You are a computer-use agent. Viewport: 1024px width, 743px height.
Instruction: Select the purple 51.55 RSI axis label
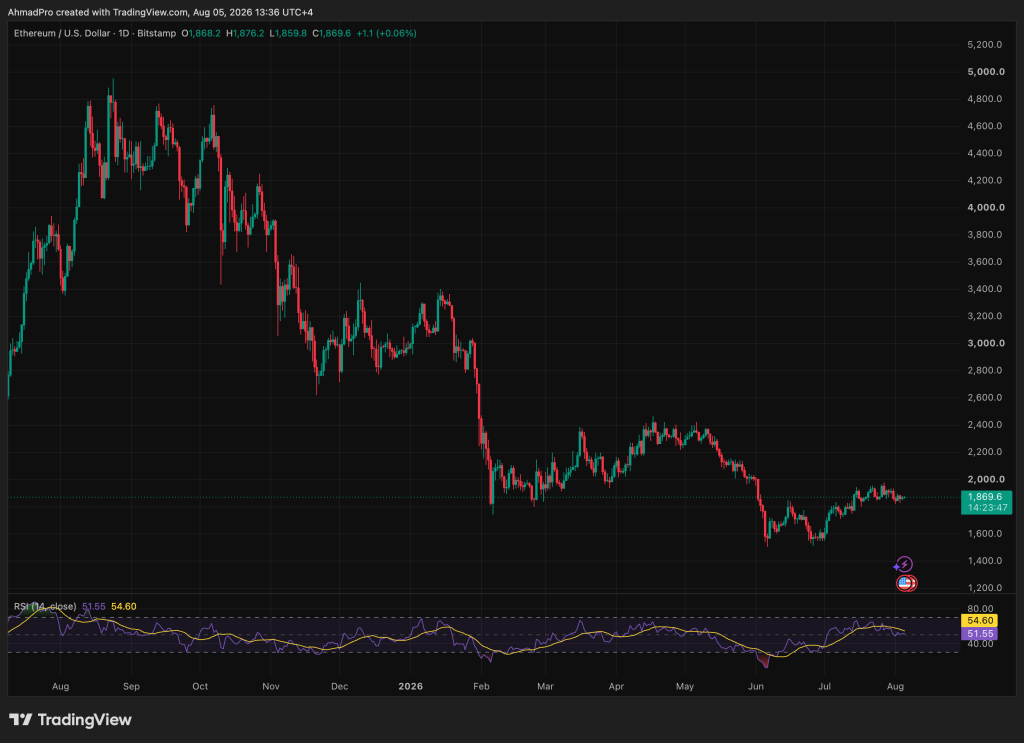point(980,633)
